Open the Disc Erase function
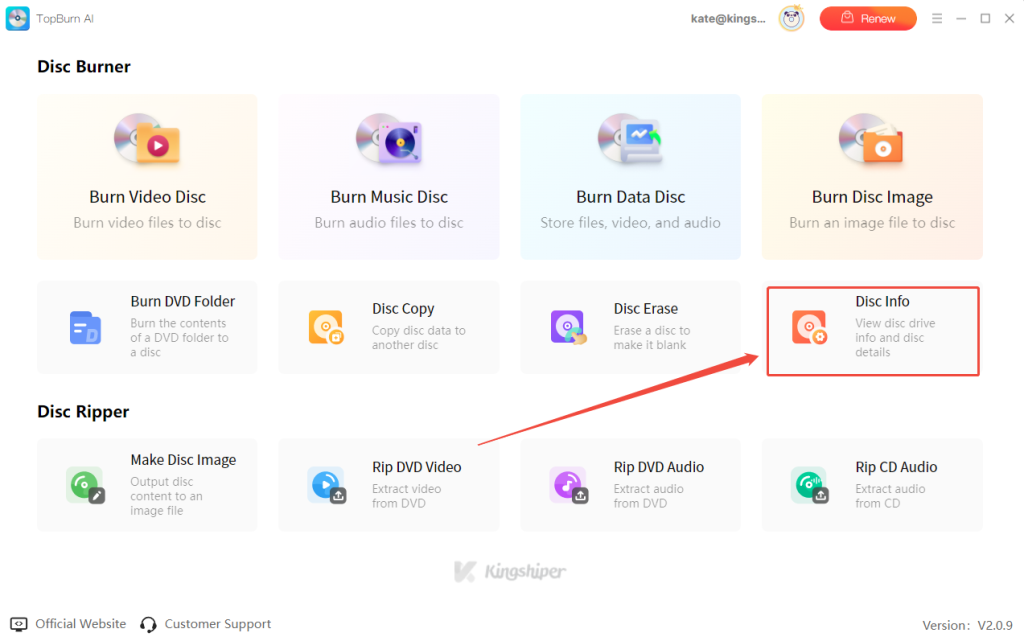 click(630, 327)
